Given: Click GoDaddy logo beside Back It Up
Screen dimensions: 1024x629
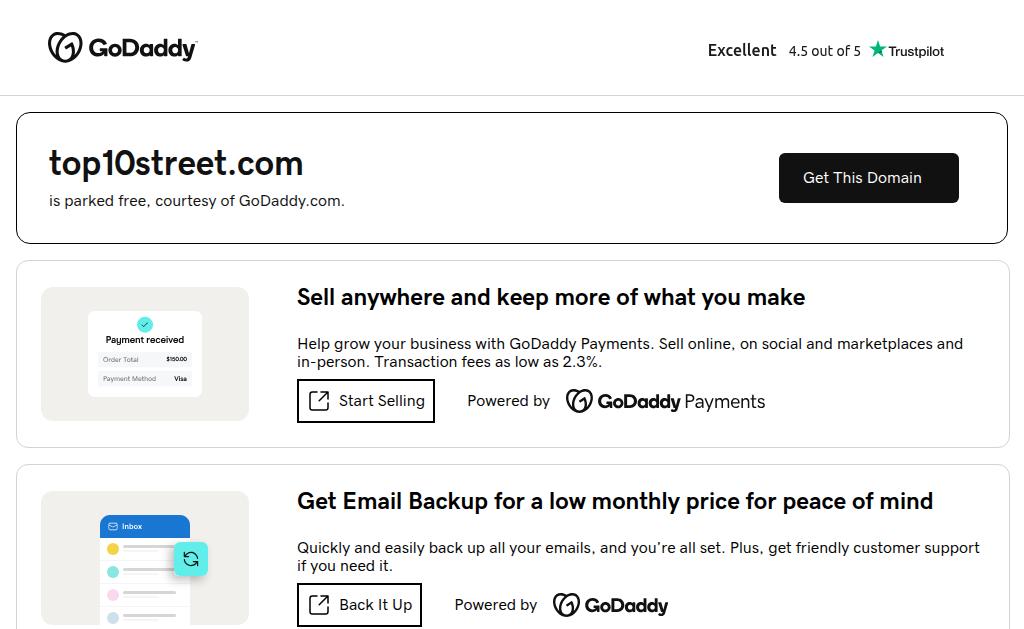Looking at the screenshot, I should [x=610, y=605].
